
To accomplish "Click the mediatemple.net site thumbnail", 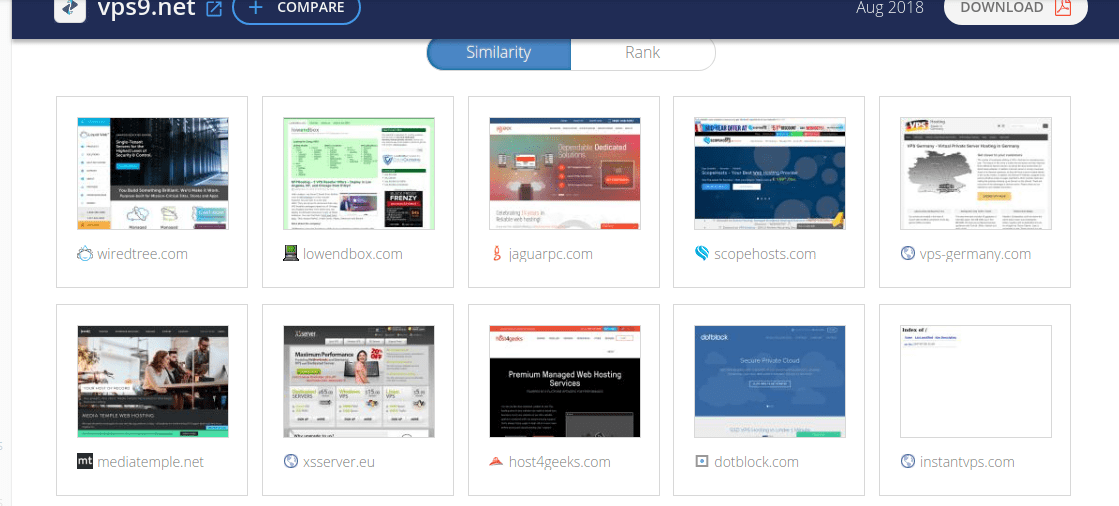I will click(153, 381).
